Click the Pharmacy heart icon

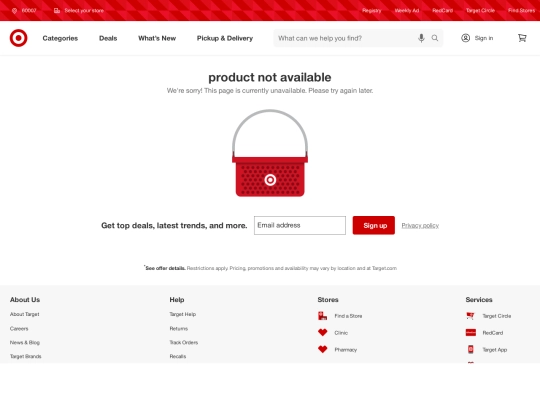(323, 349)
